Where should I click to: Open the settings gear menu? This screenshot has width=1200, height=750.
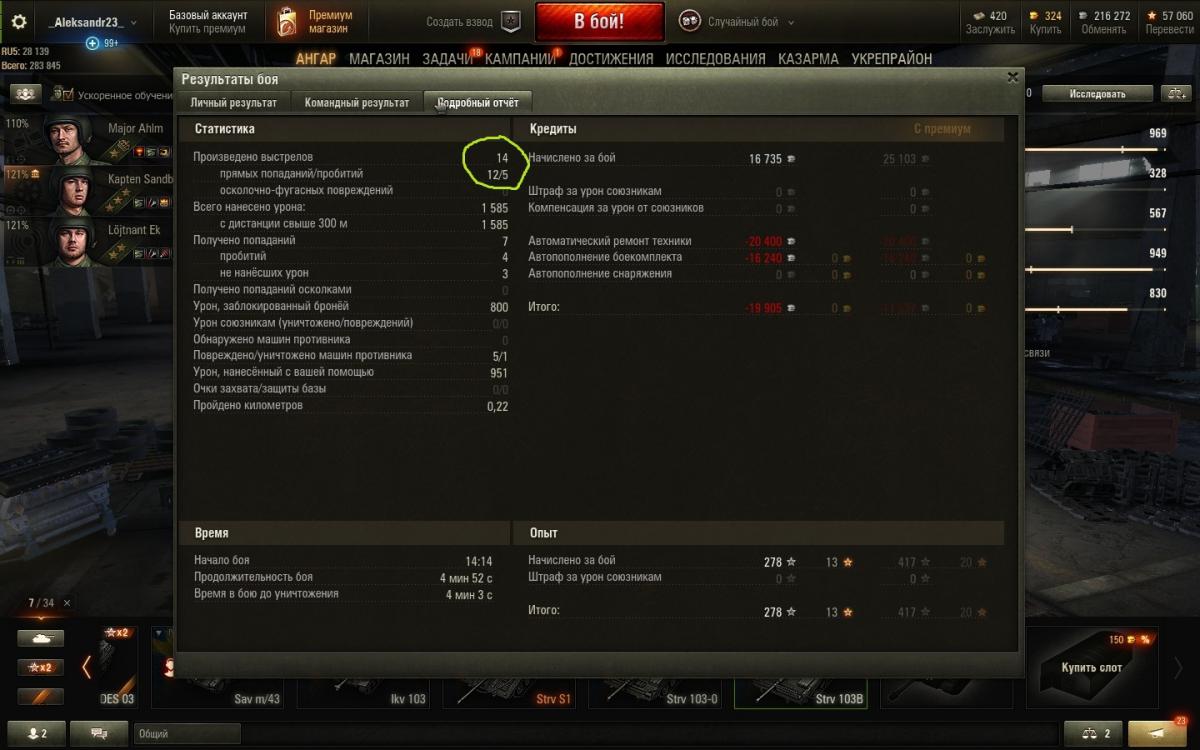tap(19, 21)
